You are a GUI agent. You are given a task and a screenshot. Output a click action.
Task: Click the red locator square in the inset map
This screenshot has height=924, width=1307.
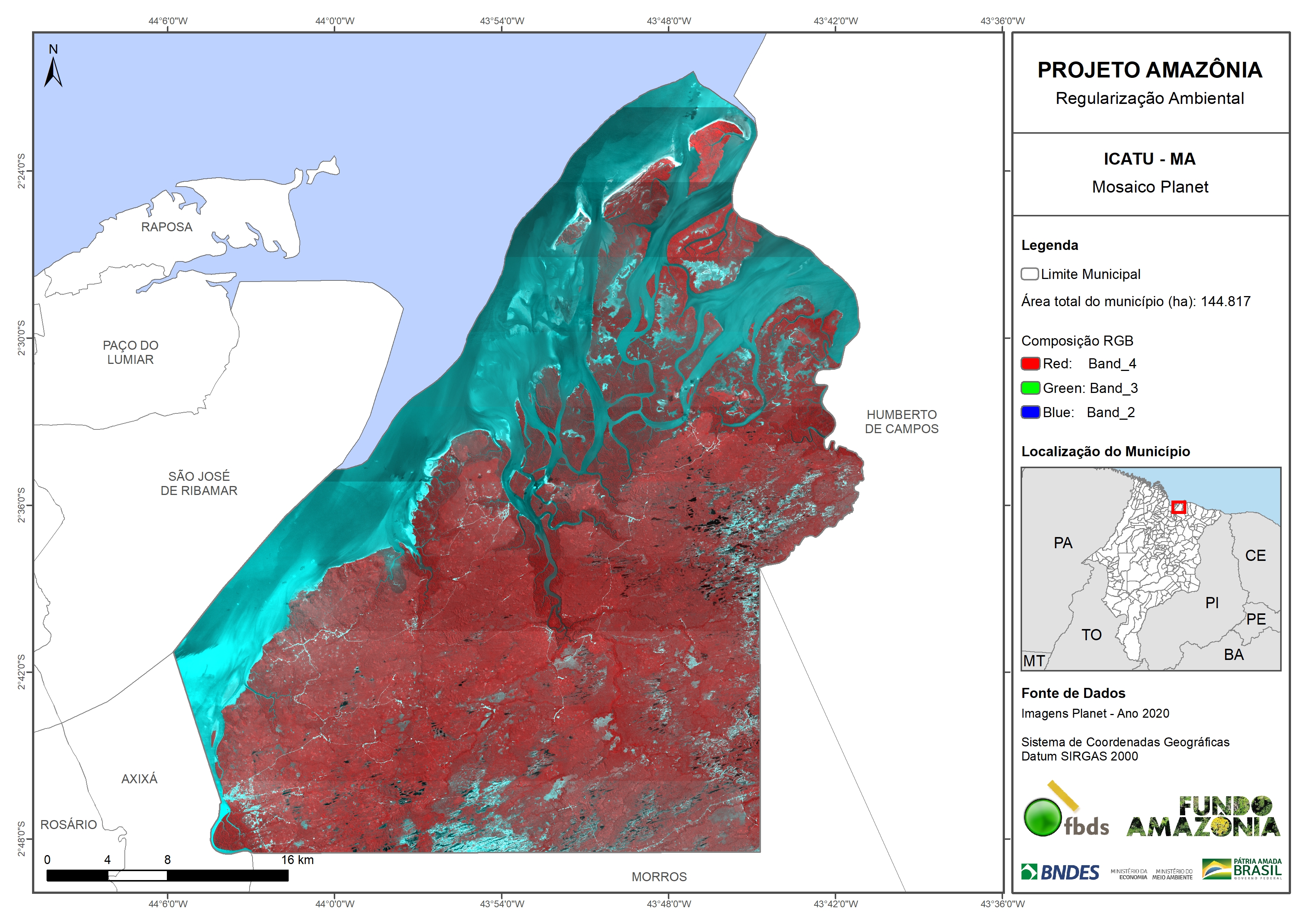[x=1178, y=507]
